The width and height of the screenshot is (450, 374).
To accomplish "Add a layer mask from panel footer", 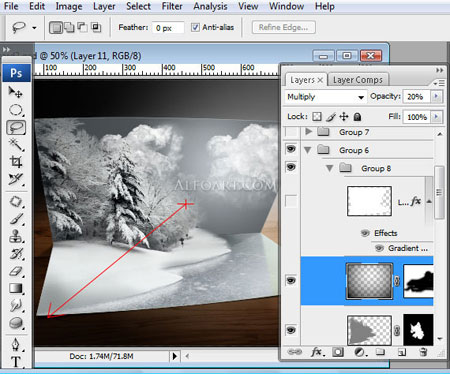I will (x=338, y=352).
